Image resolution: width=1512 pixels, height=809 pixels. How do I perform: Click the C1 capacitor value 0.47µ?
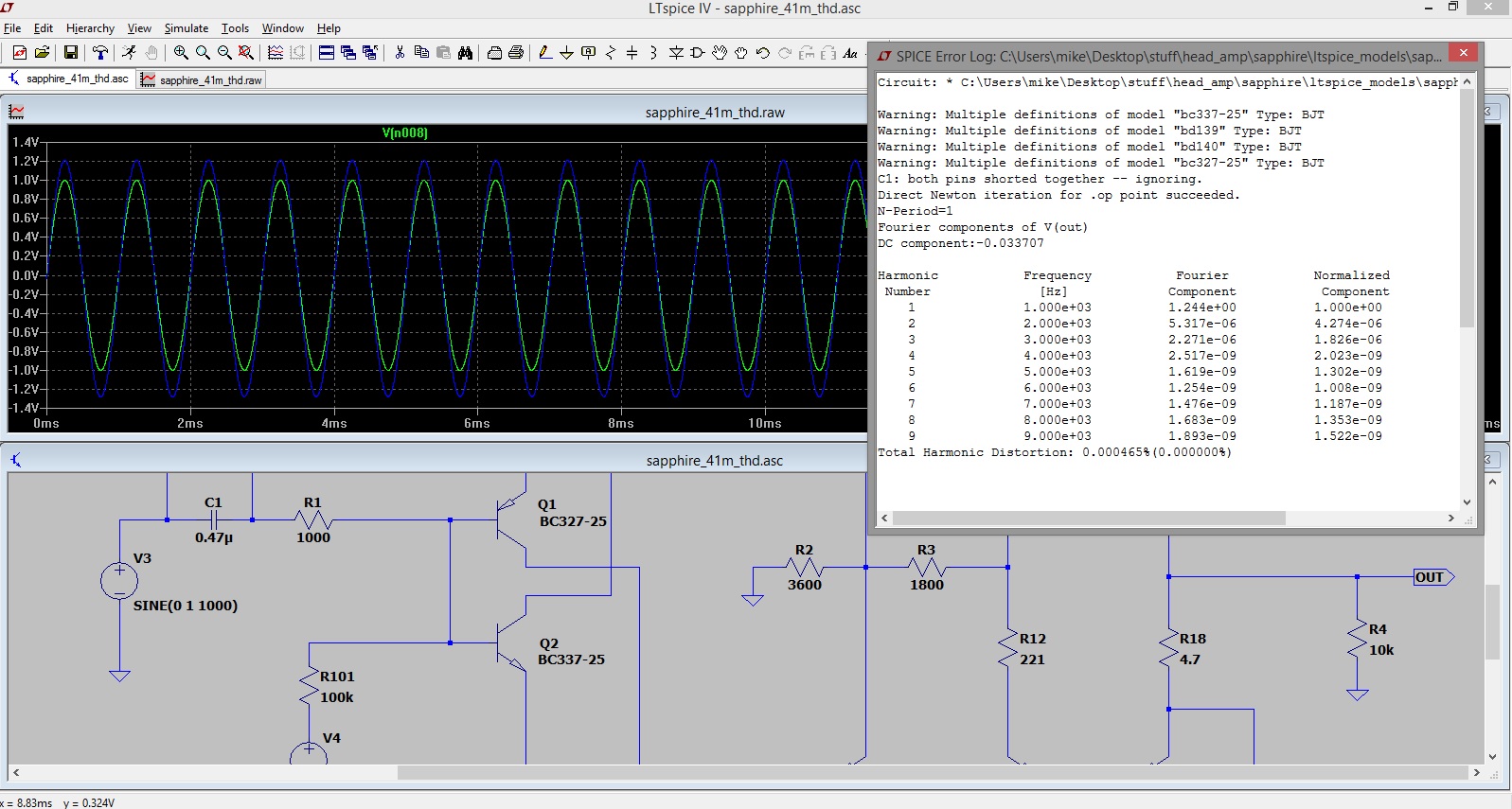pyautogui.click(x=214, y=537)
